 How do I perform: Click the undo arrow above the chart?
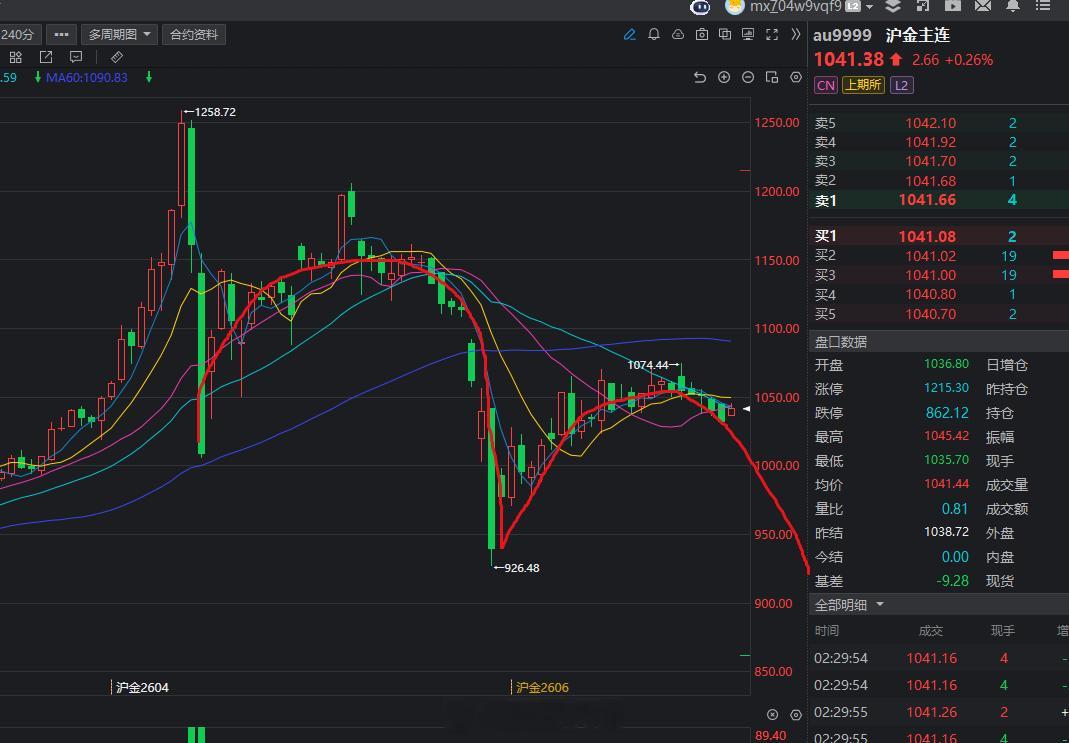700,77
